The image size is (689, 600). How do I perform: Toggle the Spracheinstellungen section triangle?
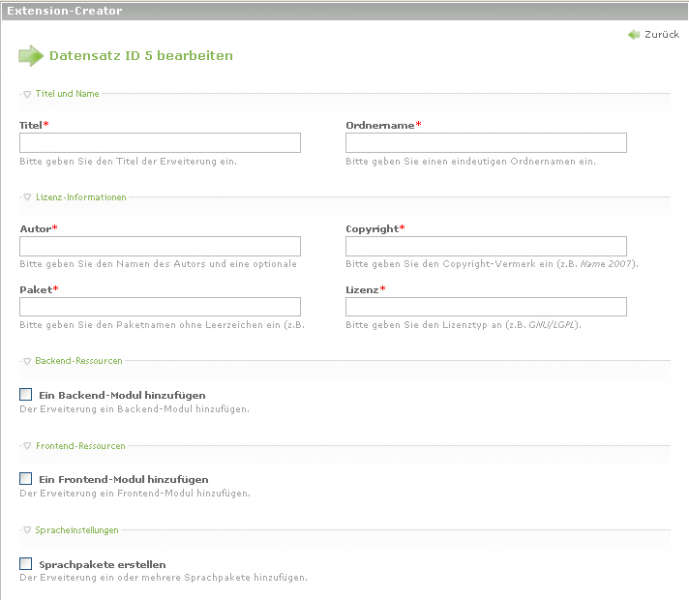point(27,530)
